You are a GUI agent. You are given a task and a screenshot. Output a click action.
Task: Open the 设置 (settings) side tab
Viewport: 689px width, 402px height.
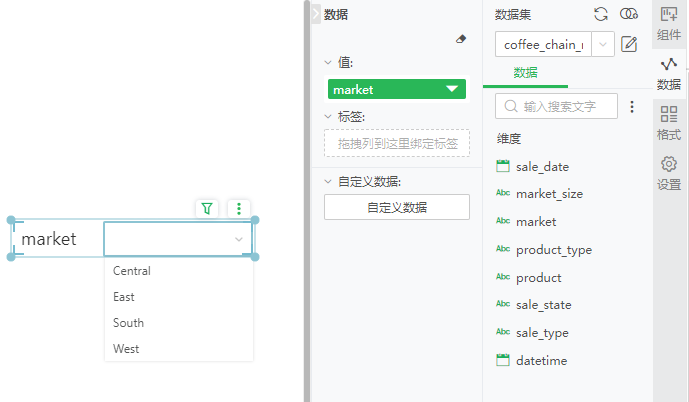(x=669, y=173)
